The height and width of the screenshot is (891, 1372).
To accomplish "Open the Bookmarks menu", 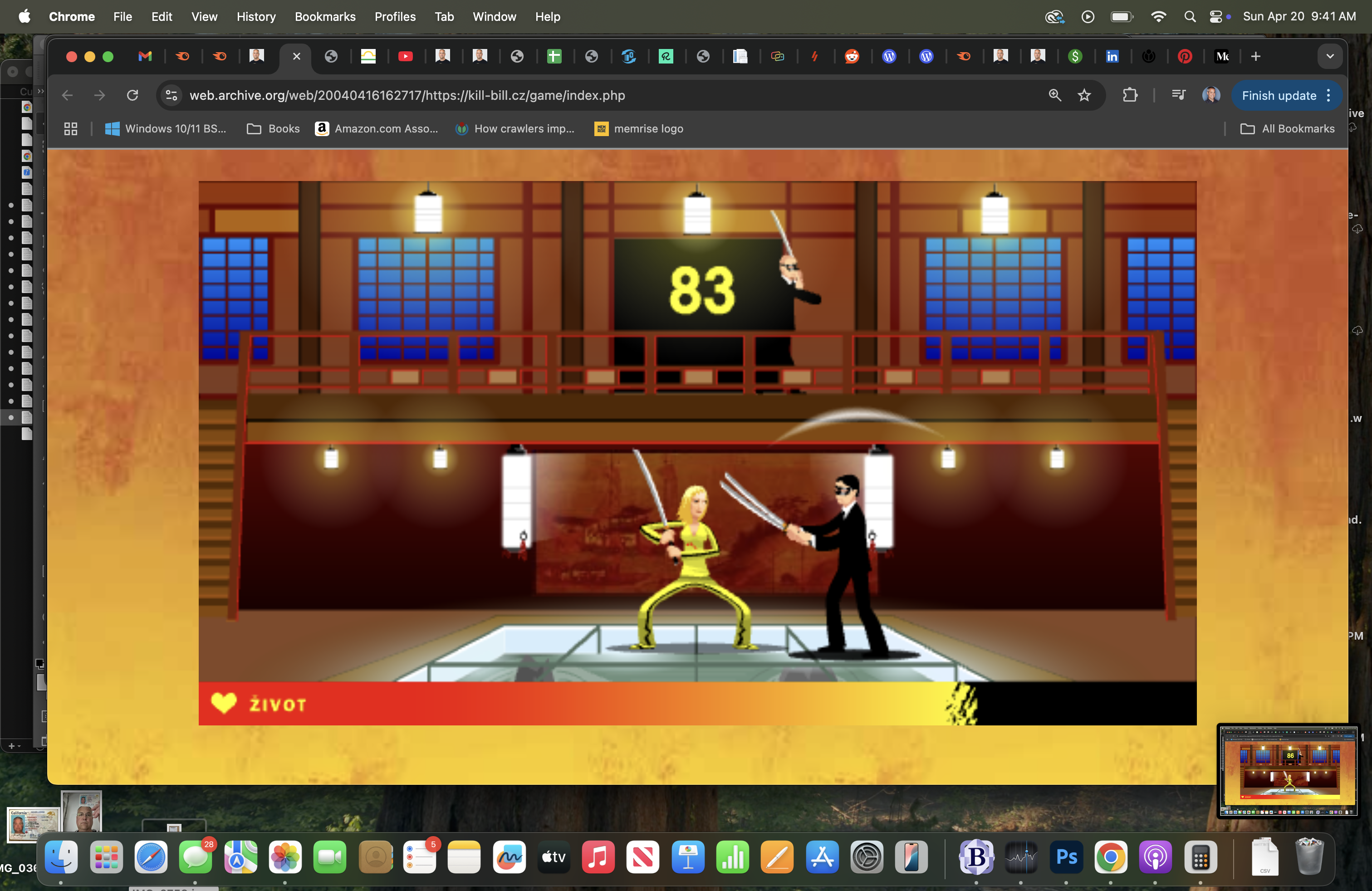I will pos(325,17).
